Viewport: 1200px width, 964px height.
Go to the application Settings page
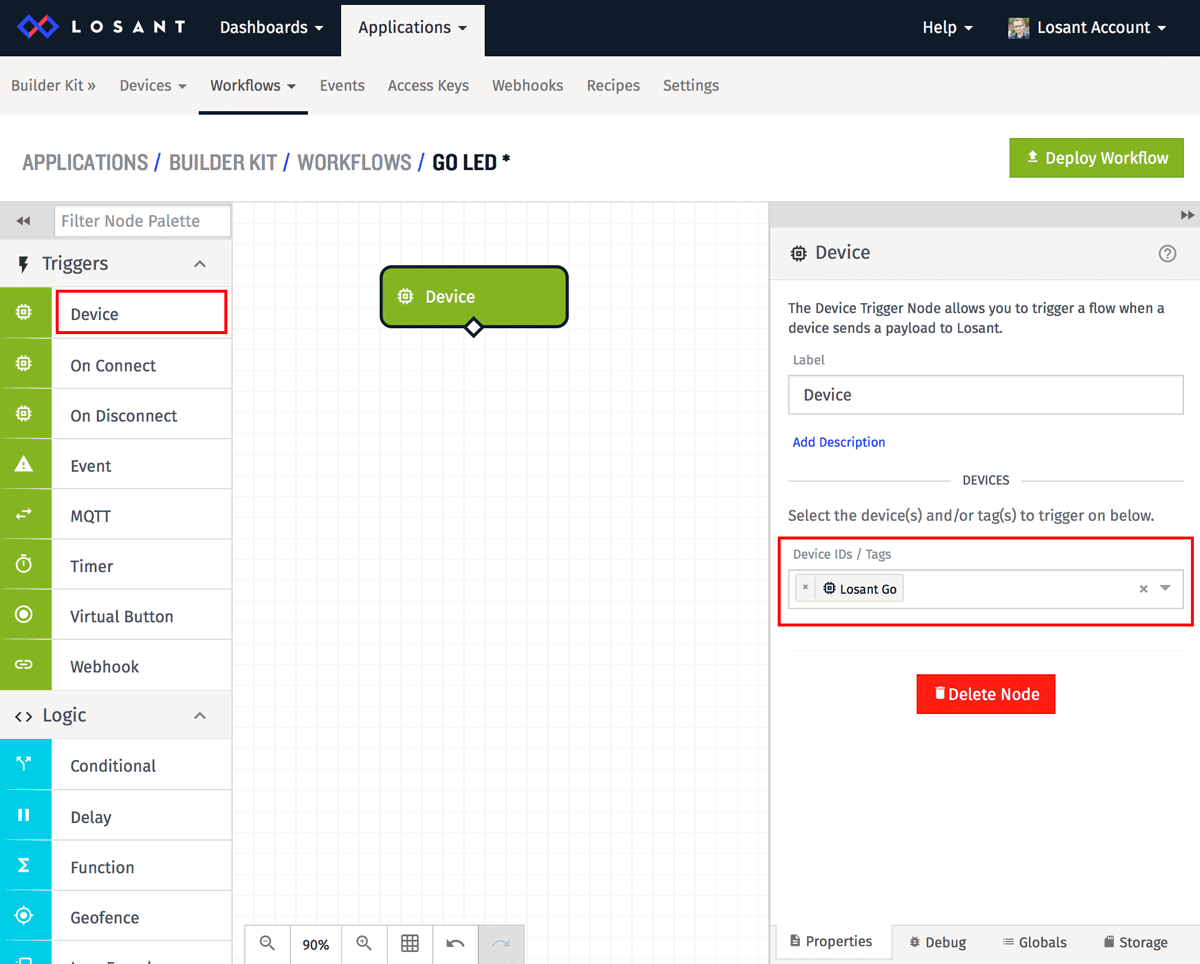691,85
